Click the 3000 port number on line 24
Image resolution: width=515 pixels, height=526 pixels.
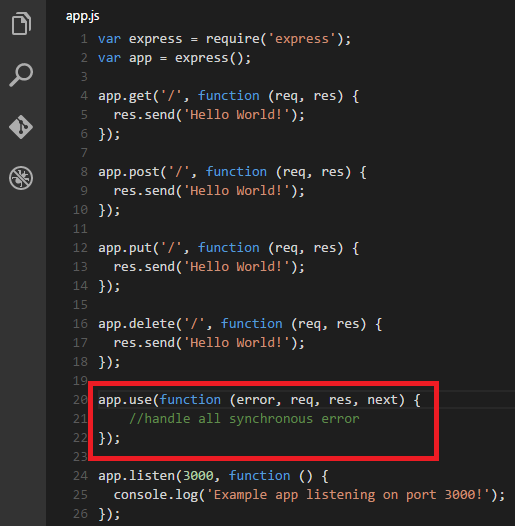[198, 476]
